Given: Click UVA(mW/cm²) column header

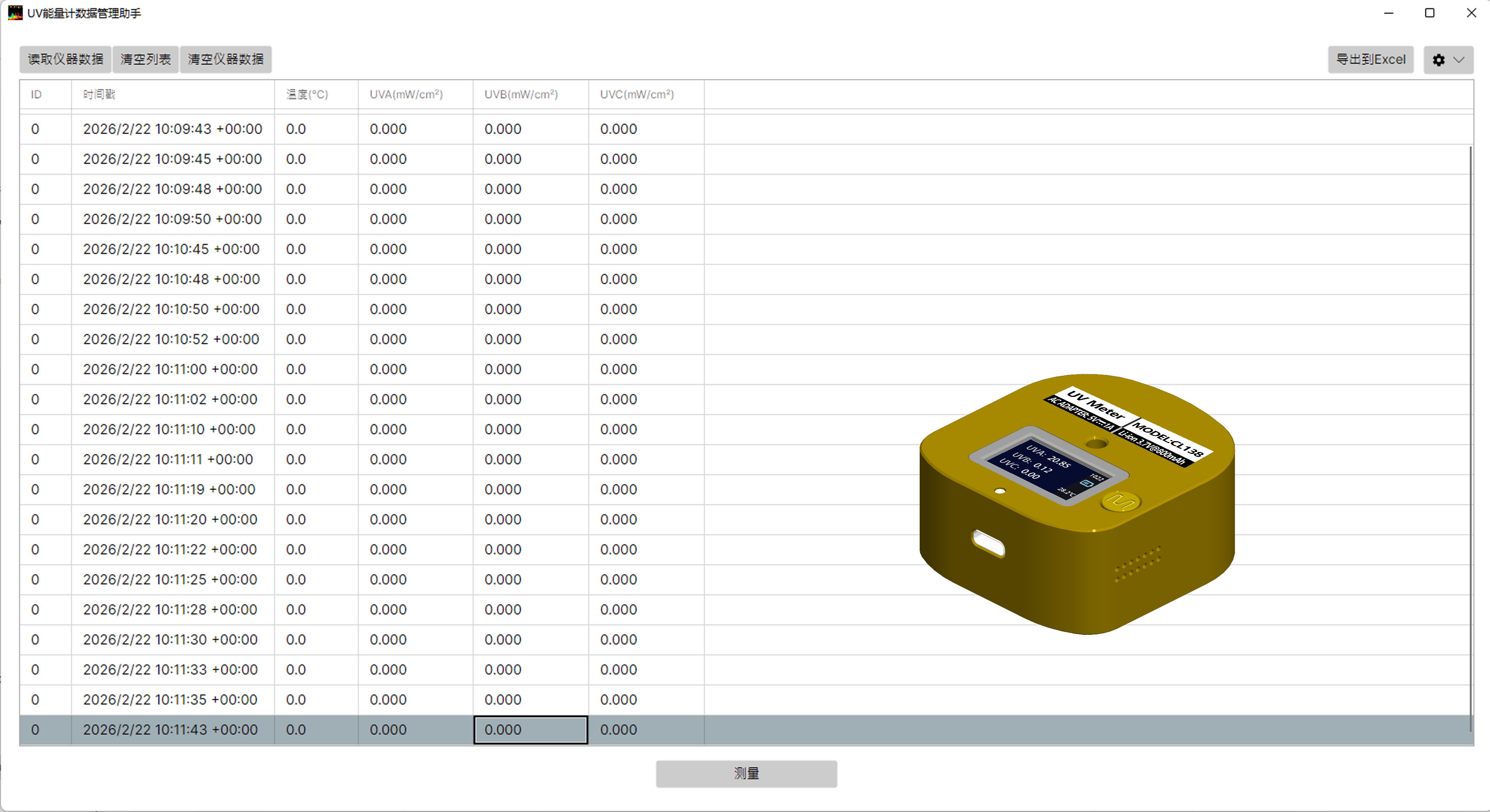Looking at the screenshot, I should click(x=406, y=94).
